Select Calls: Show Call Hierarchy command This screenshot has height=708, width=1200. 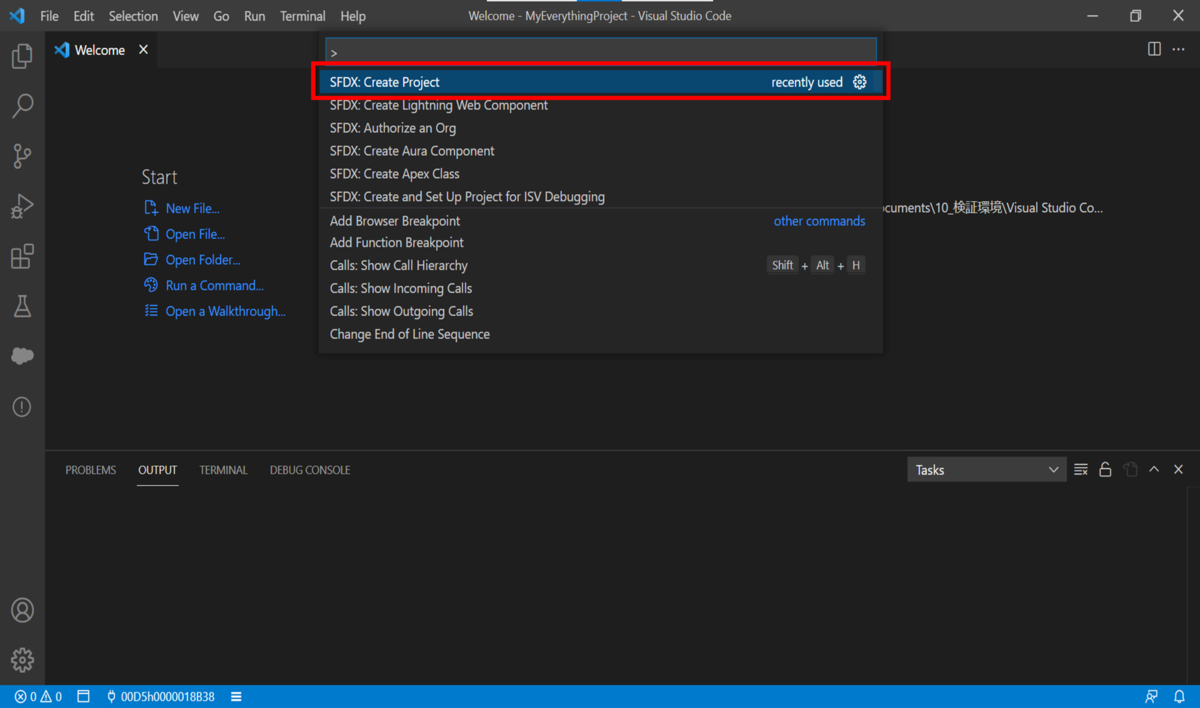[601, 266]
